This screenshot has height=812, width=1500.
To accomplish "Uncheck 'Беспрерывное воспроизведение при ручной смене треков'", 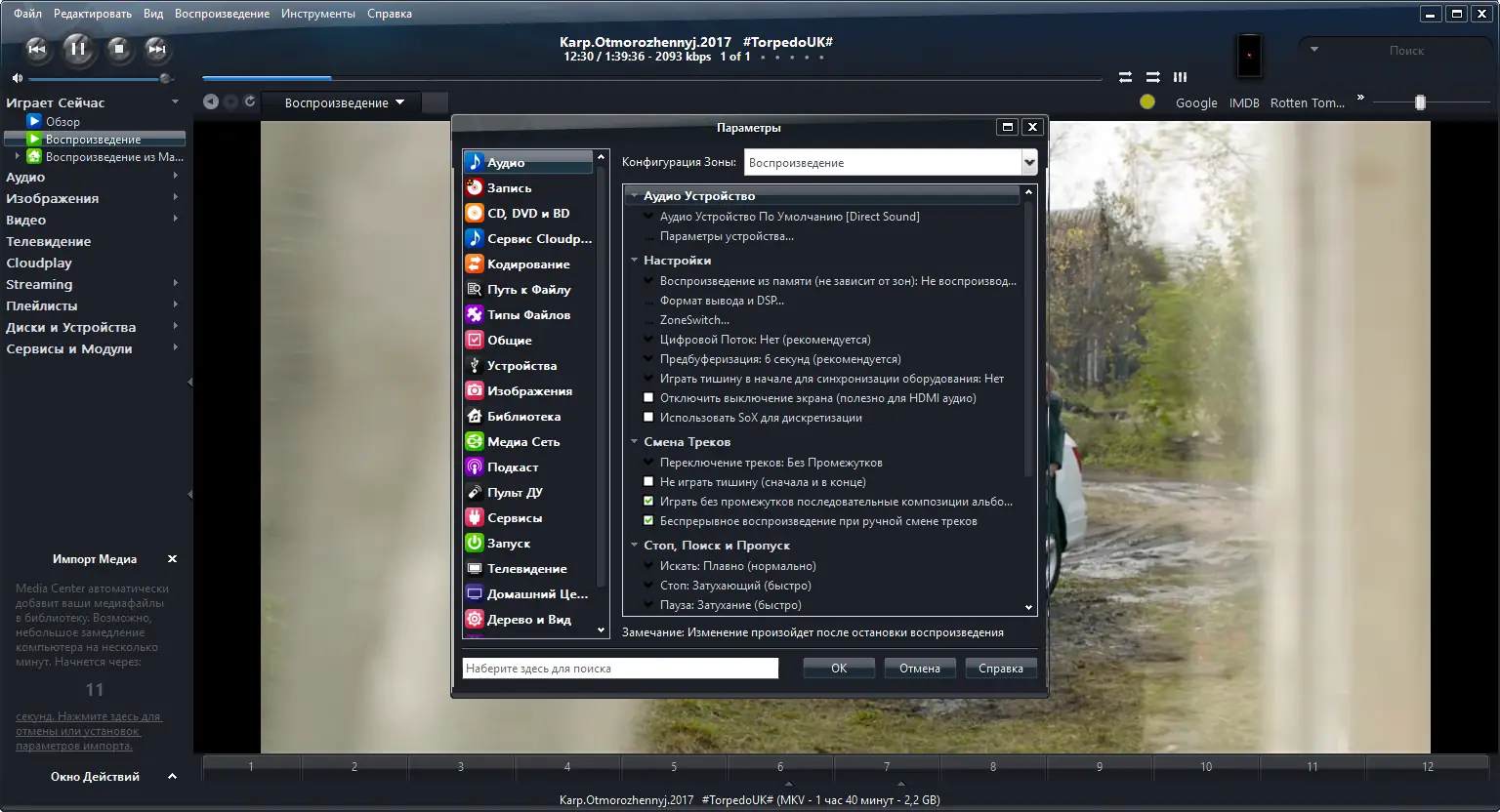I will point(648,521).
